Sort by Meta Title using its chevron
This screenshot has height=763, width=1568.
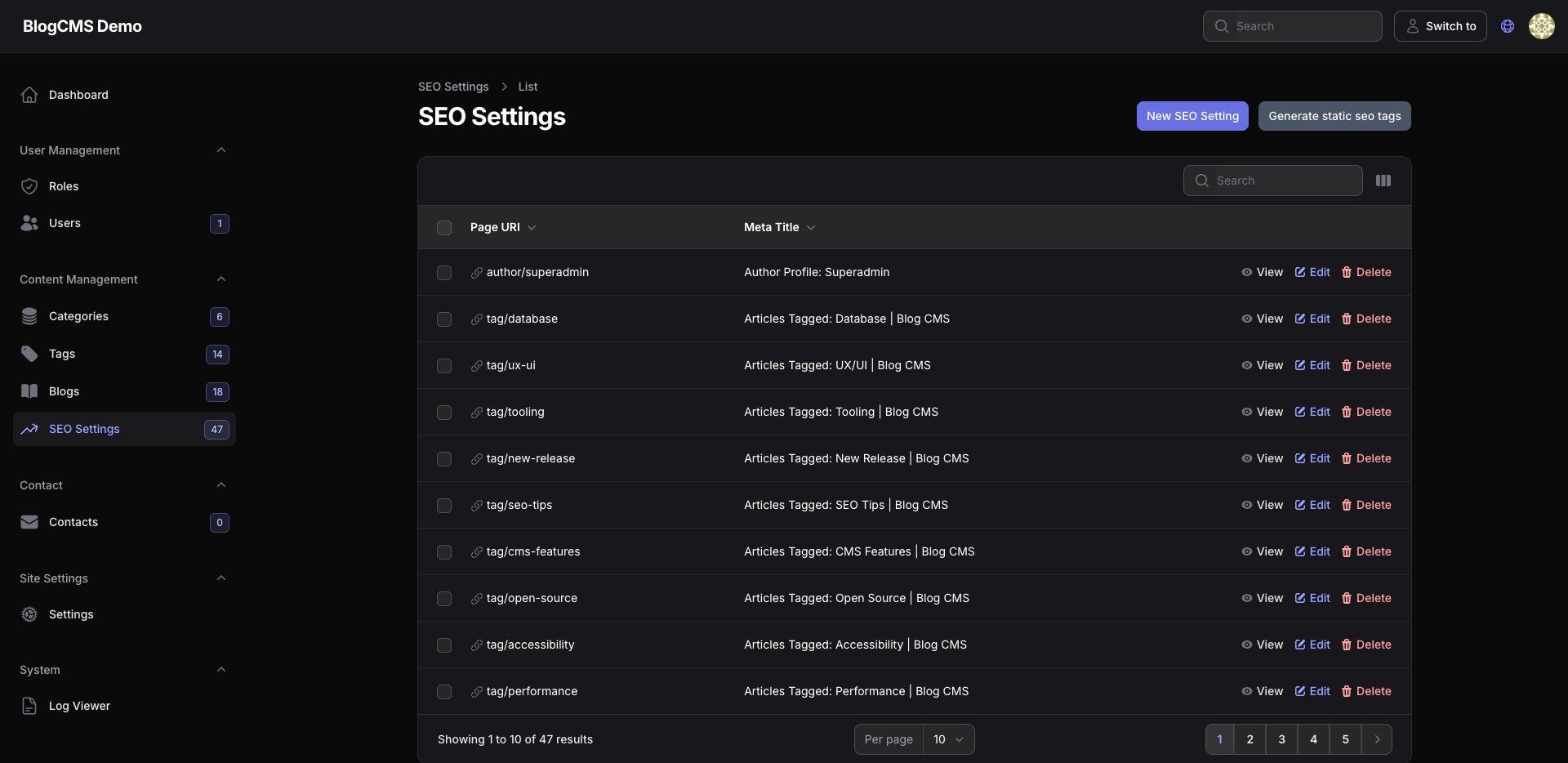pos(812,228)
